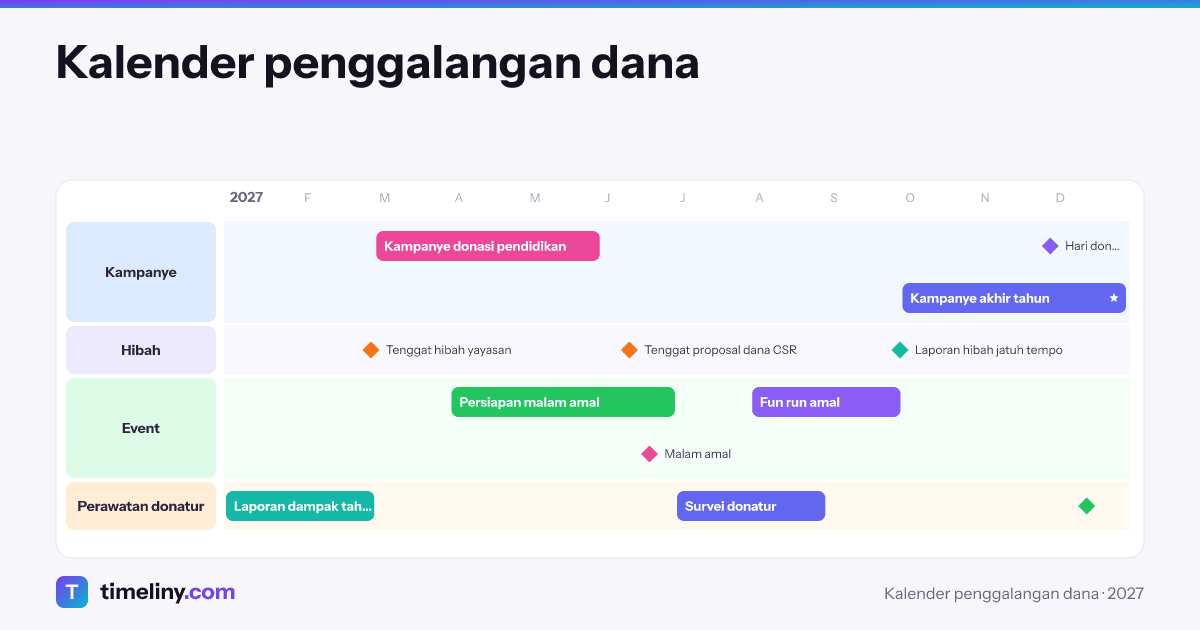Click the N month header

[985, 198]
